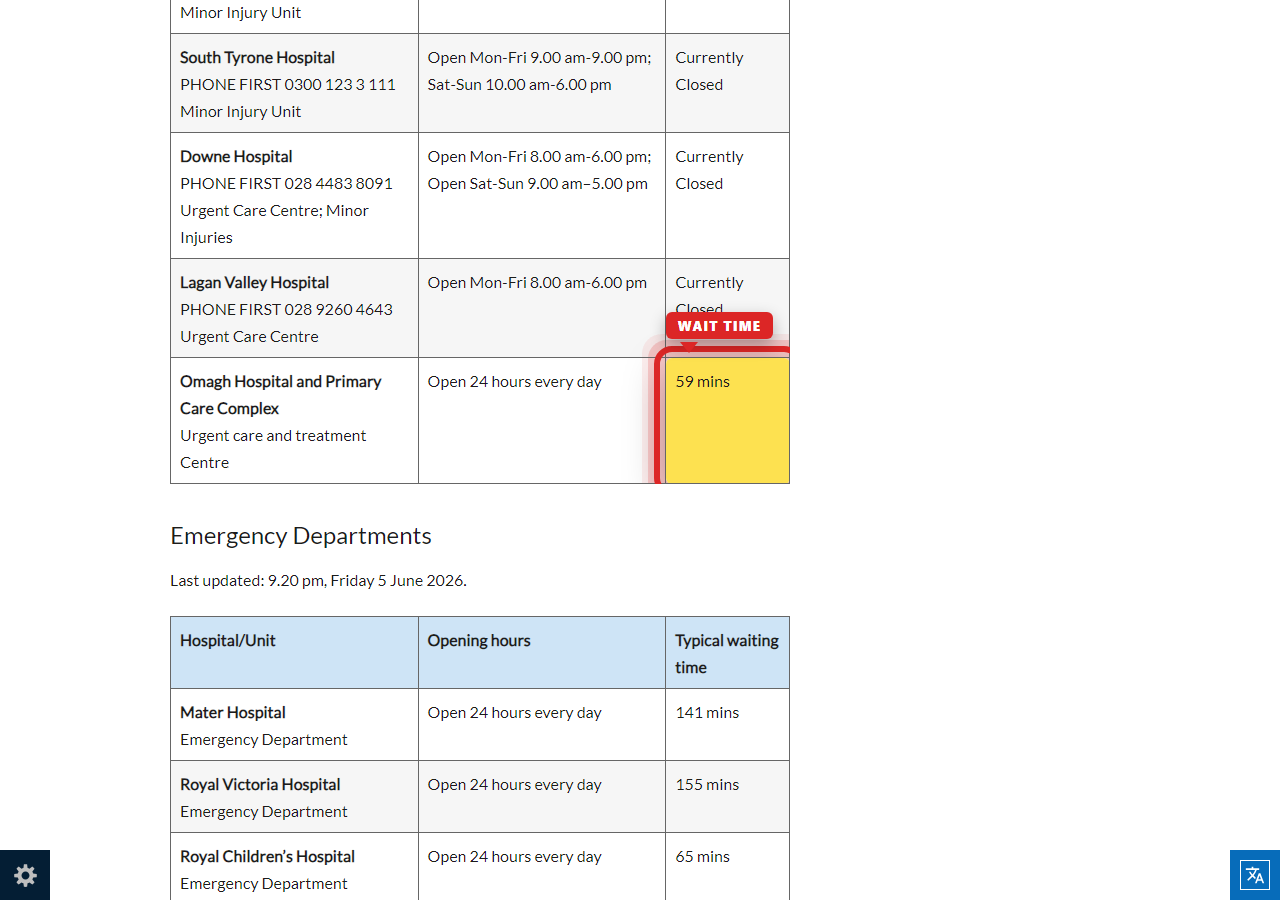Select Downe Hospital Currently Closed status

pyautogui.click(x=709, y=170)
